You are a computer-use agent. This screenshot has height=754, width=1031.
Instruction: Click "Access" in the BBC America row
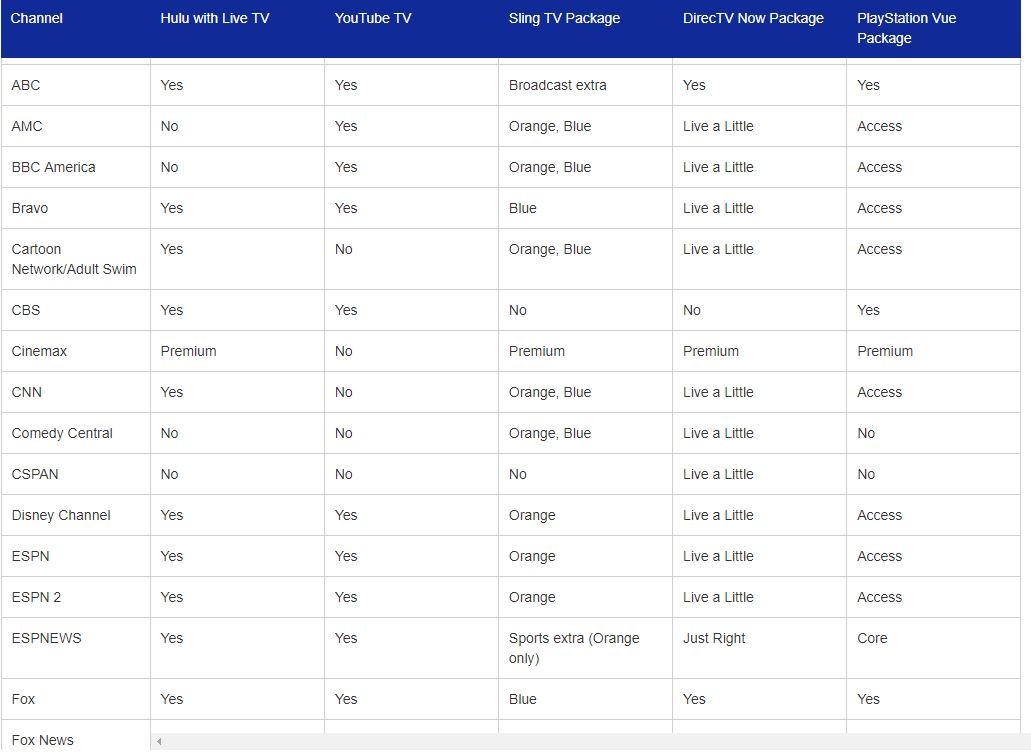880,168
